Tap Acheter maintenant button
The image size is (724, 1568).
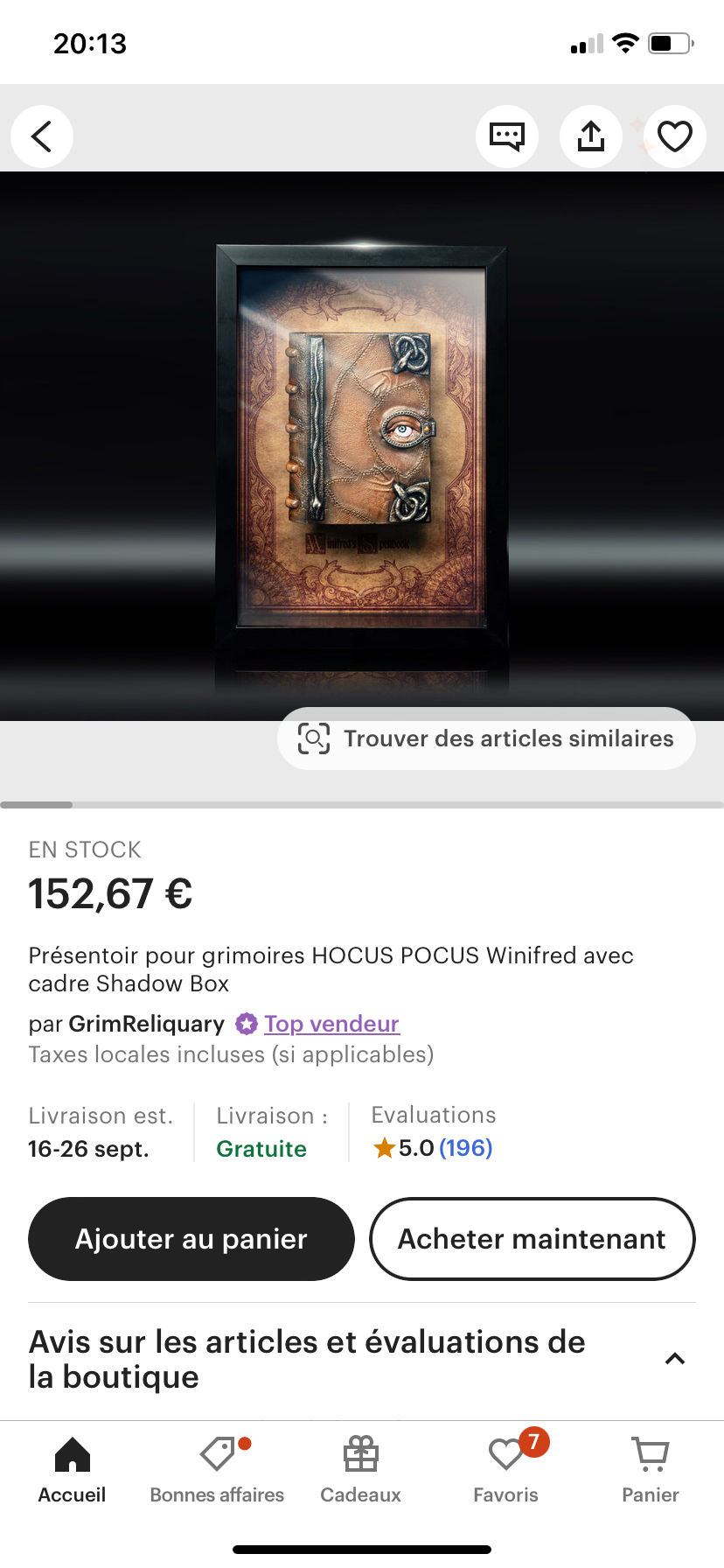533,1239
